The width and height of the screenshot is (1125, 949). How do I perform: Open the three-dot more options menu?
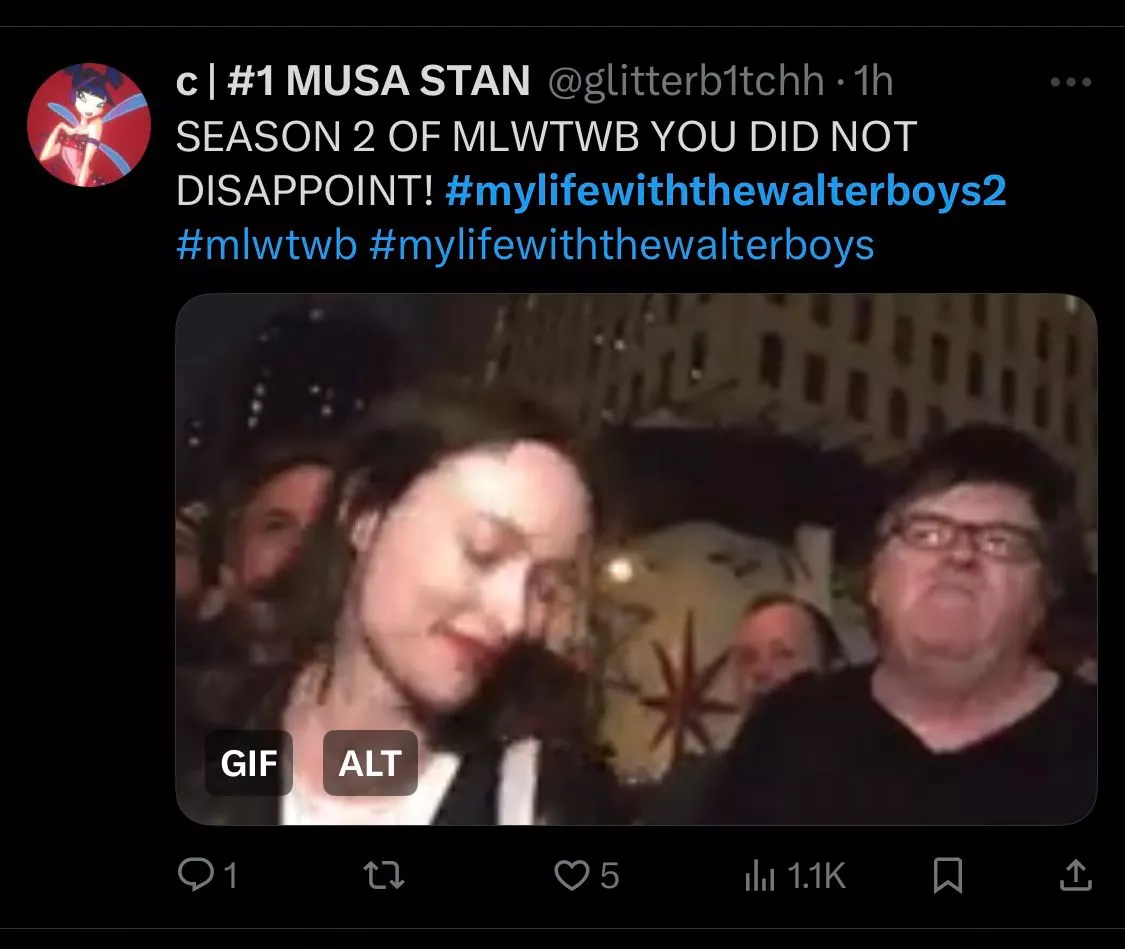click(x=1071, y=83)
